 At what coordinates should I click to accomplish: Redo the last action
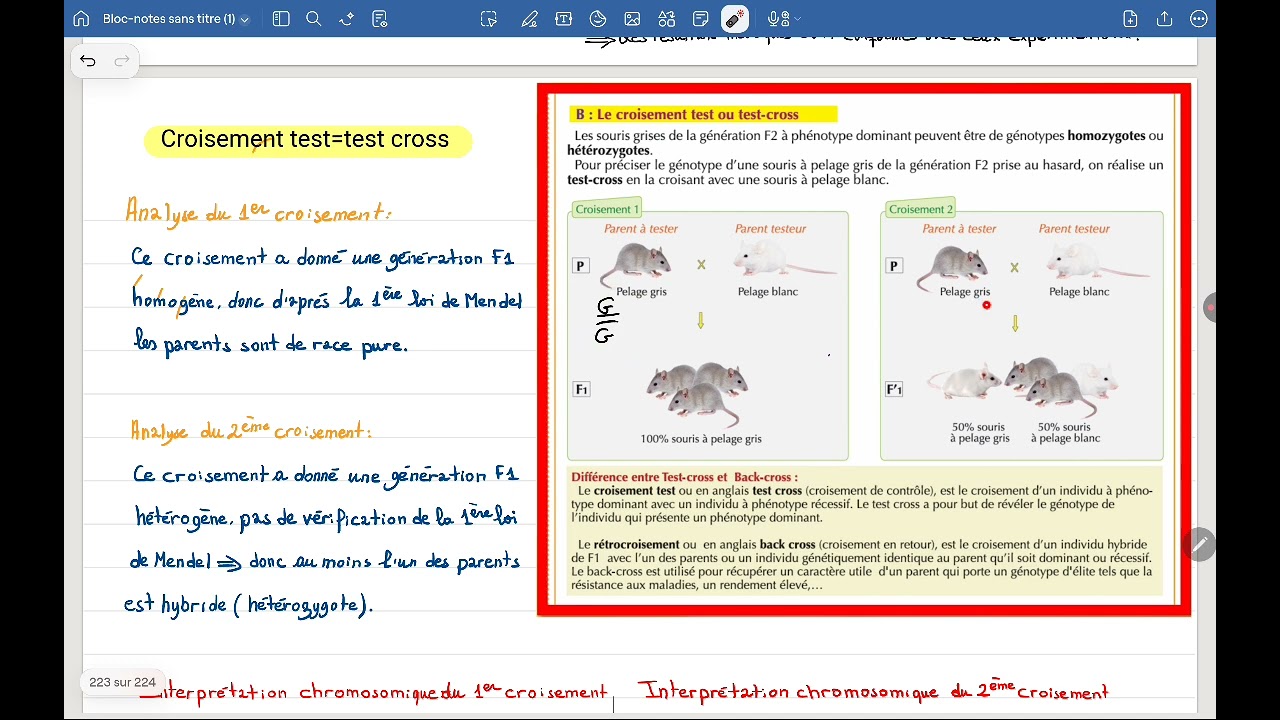(122, 61)
